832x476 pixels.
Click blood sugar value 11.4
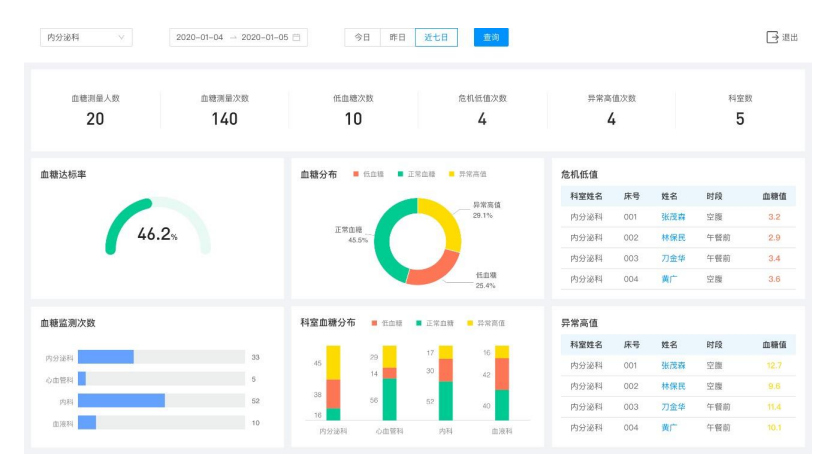(x=774, y=406)
